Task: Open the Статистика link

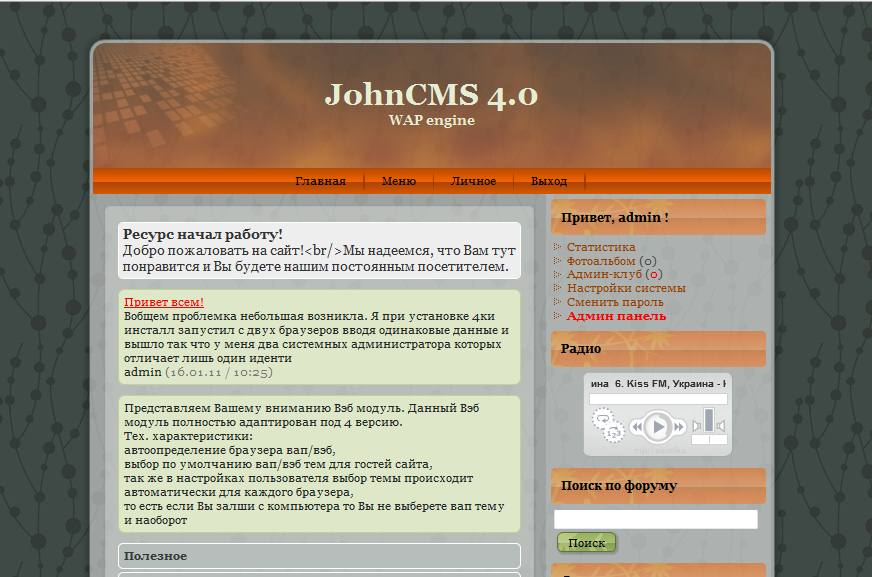Action: point(600,247)
